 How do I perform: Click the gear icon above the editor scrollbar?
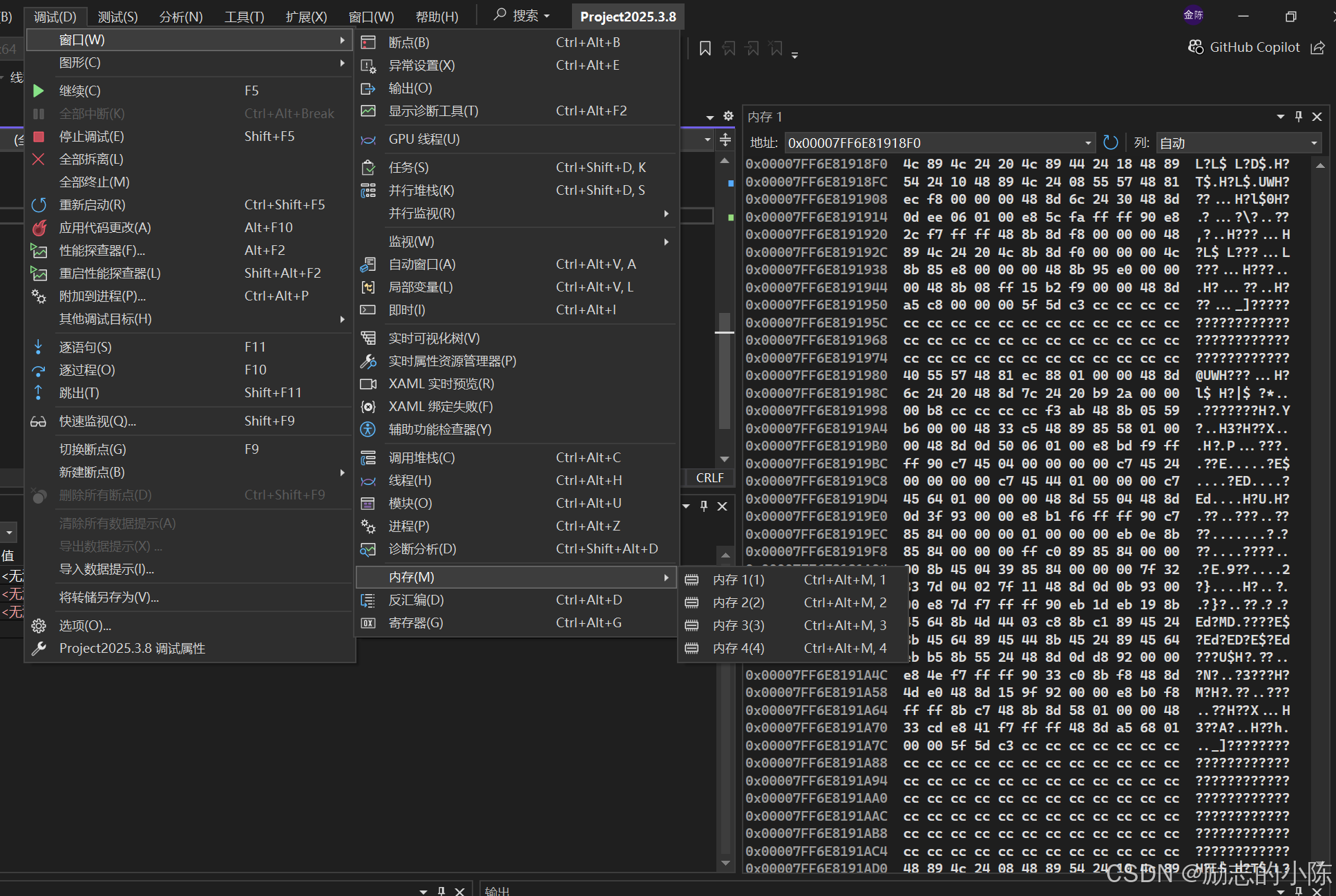[x=728, y=116]
